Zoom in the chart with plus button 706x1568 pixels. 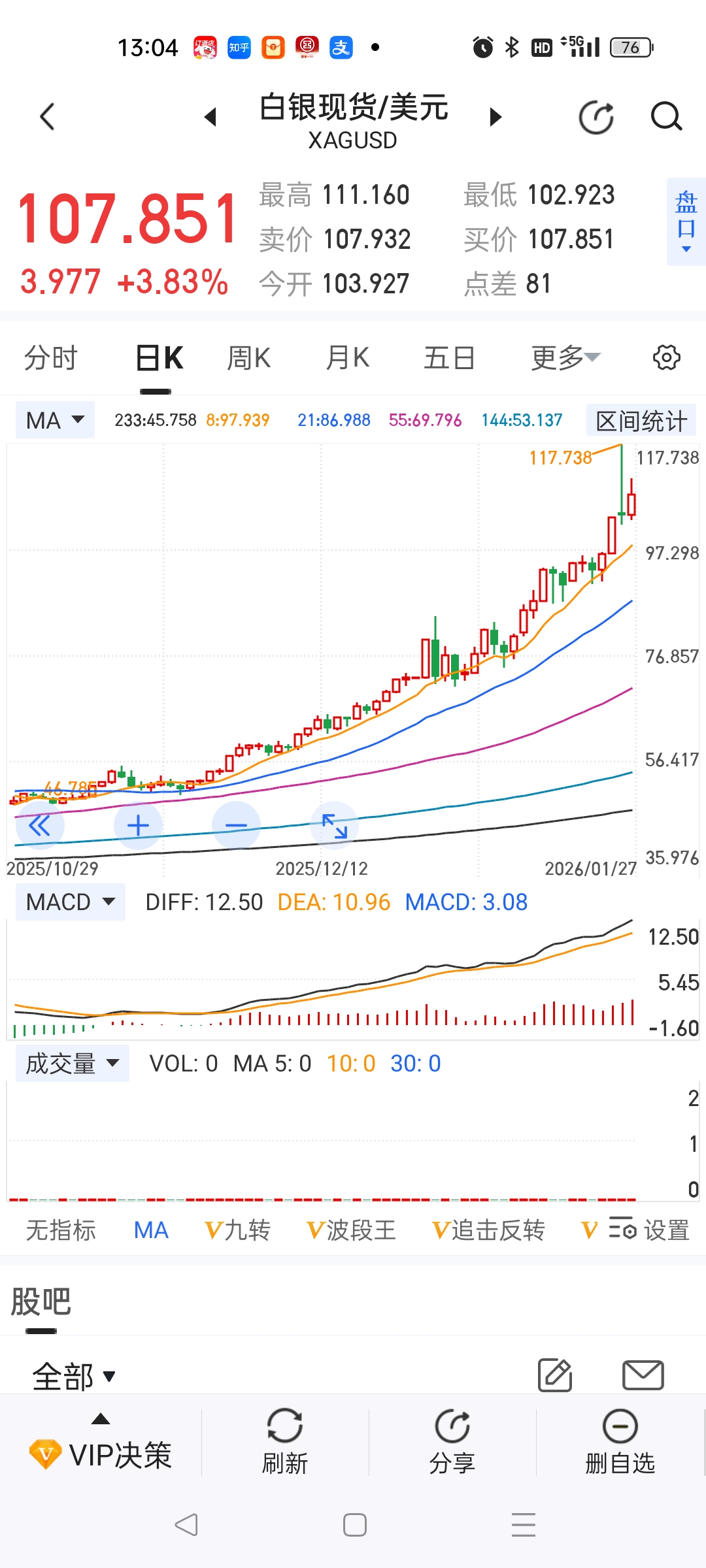coord(138,826)
